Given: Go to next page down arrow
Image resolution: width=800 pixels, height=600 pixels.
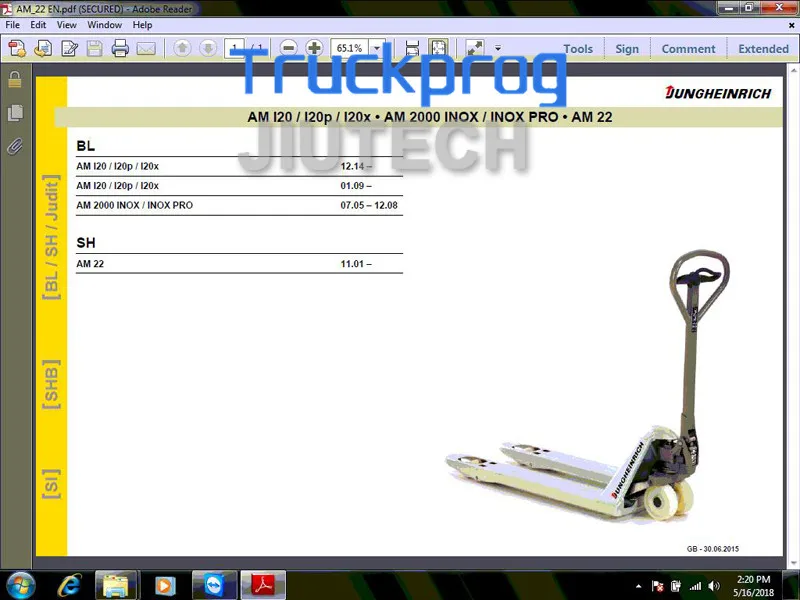Looking at the screenshot, I should pos(208,48).
